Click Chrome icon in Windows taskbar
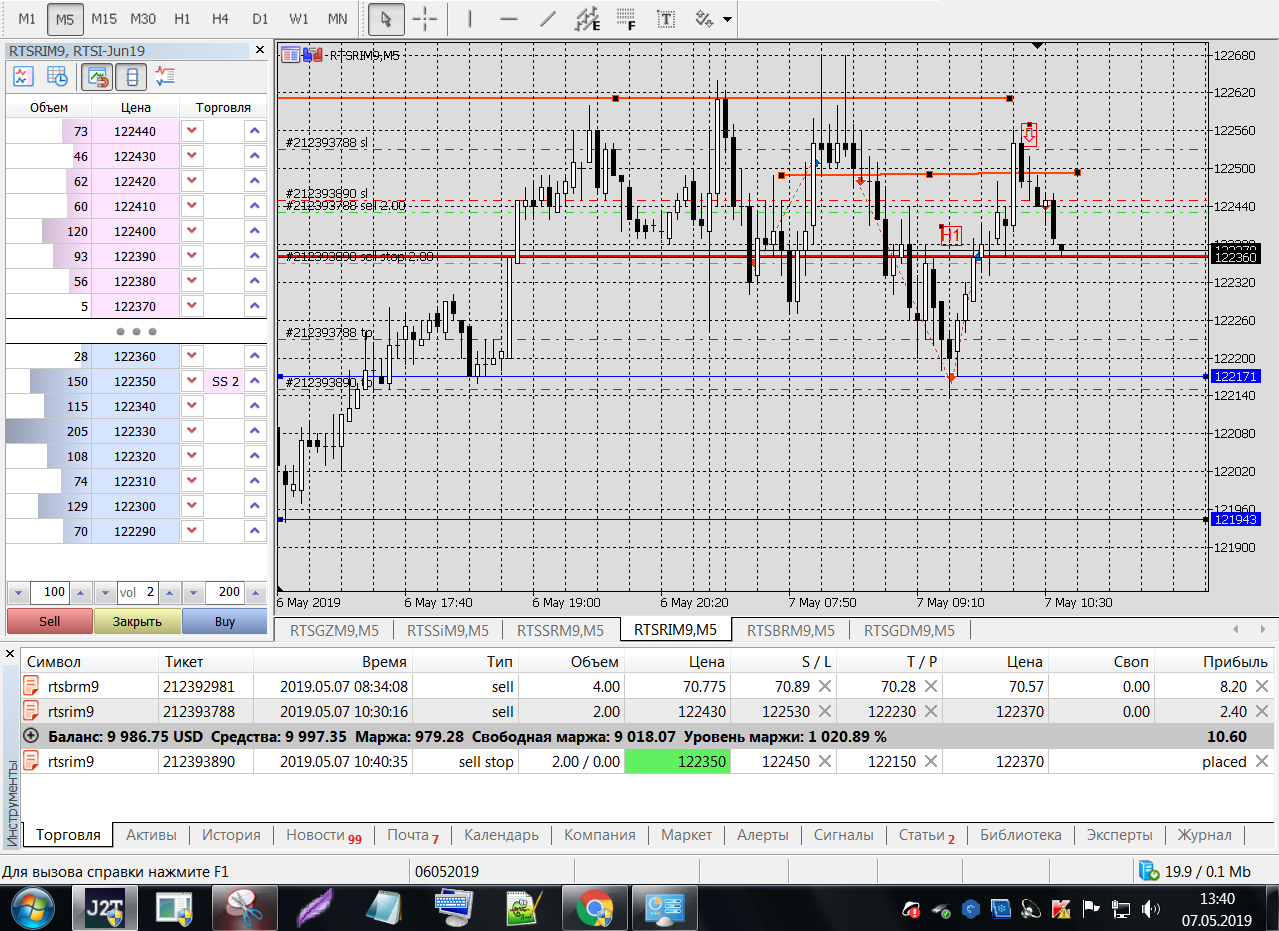 (594, 909)
